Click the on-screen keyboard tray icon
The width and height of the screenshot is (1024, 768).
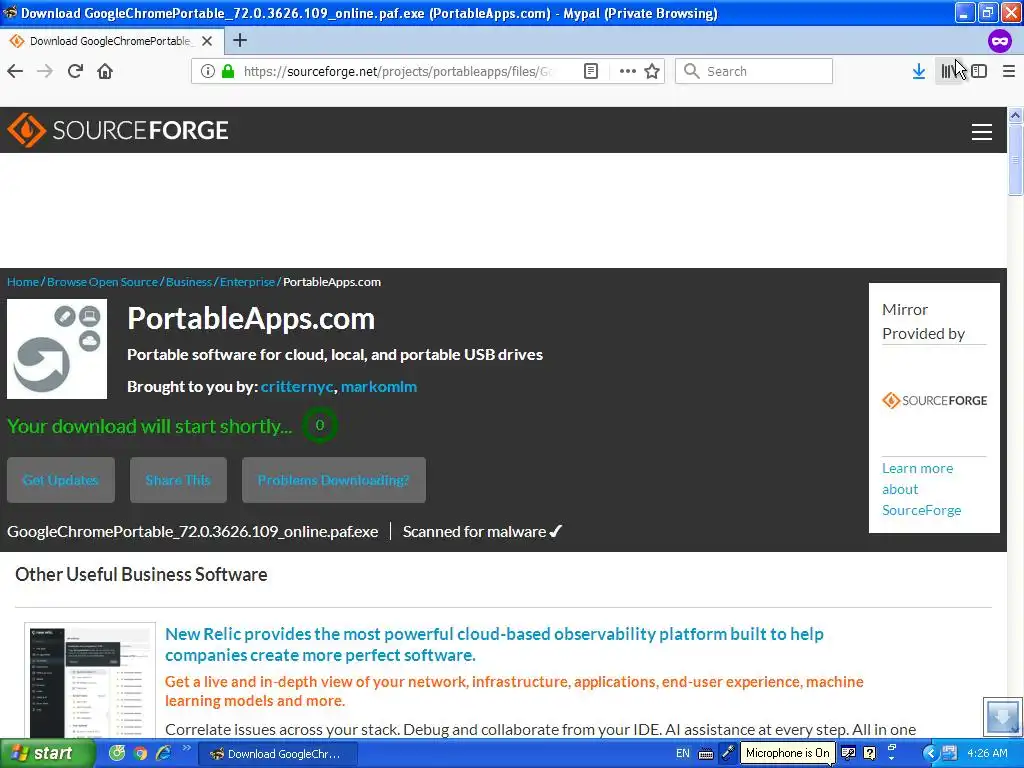tap(706, 754)
